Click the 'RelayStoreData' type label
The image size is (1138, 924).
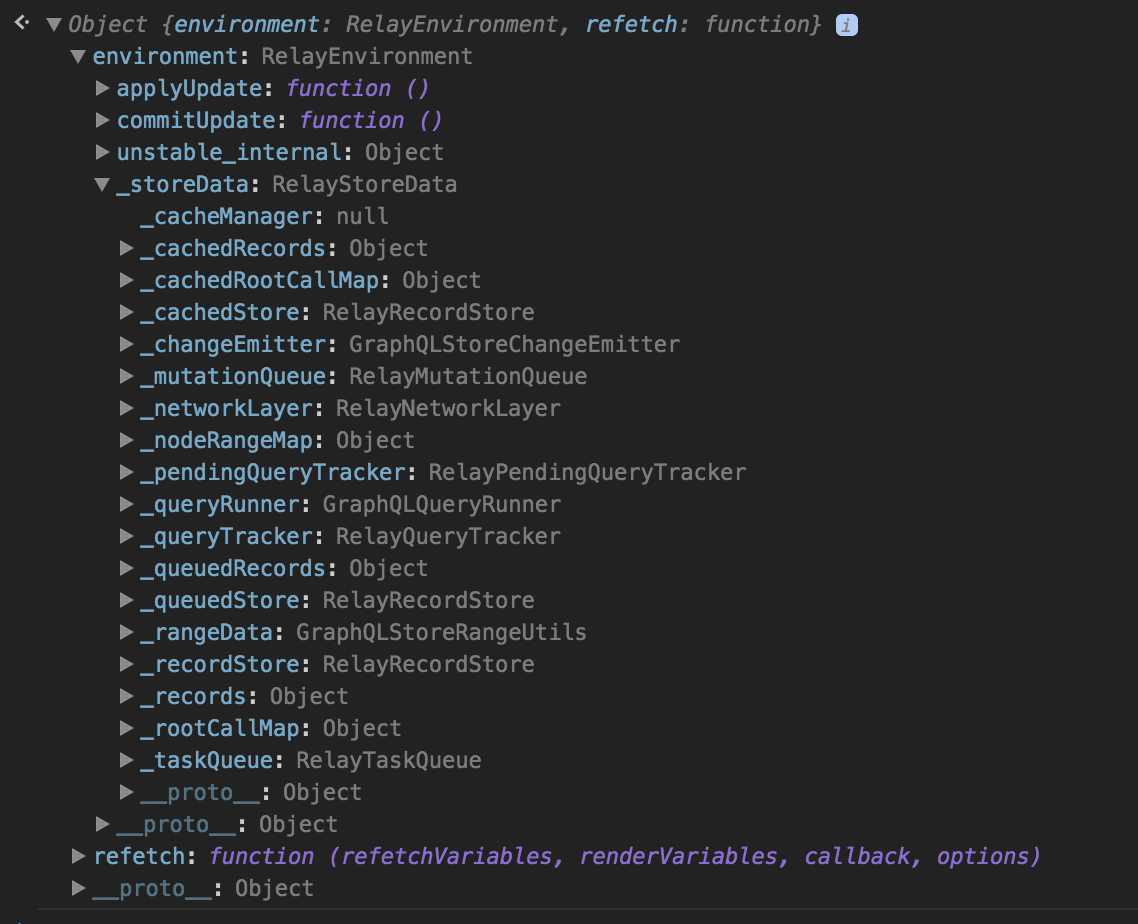click(364, 184)
